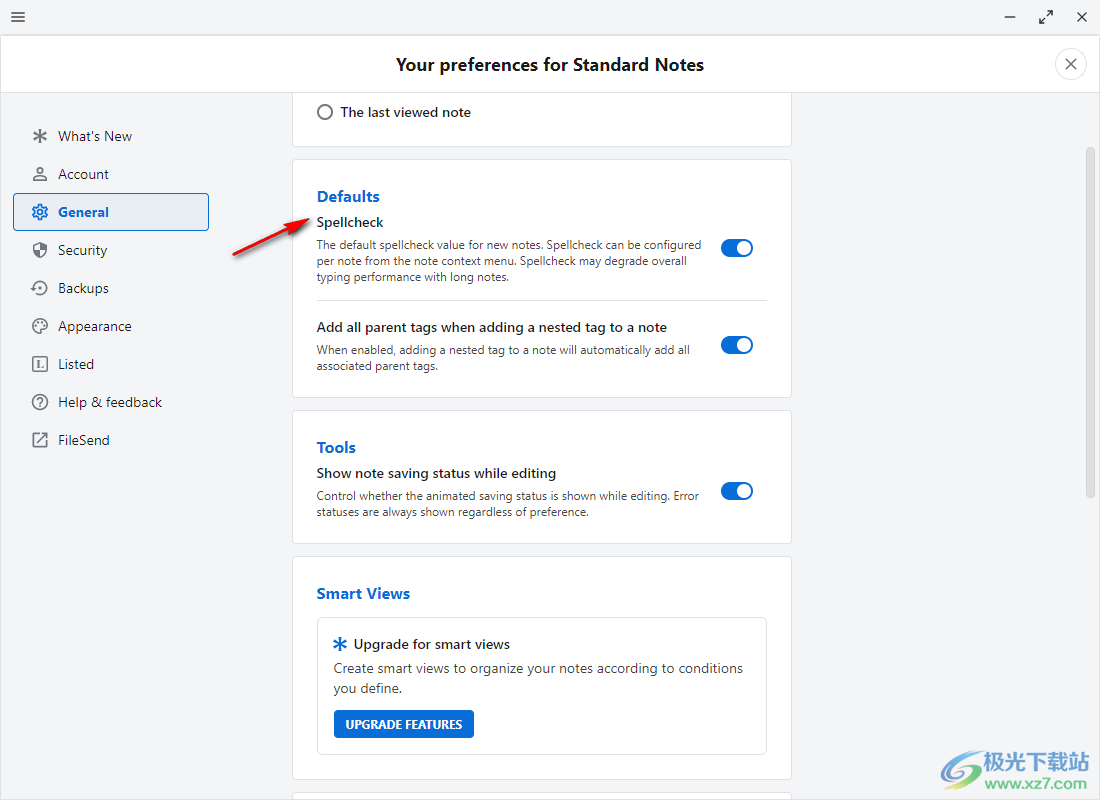The image size is (1100, 800).
Task: Click the preferences vertical scrollbar
Action: click(1090, 323)
